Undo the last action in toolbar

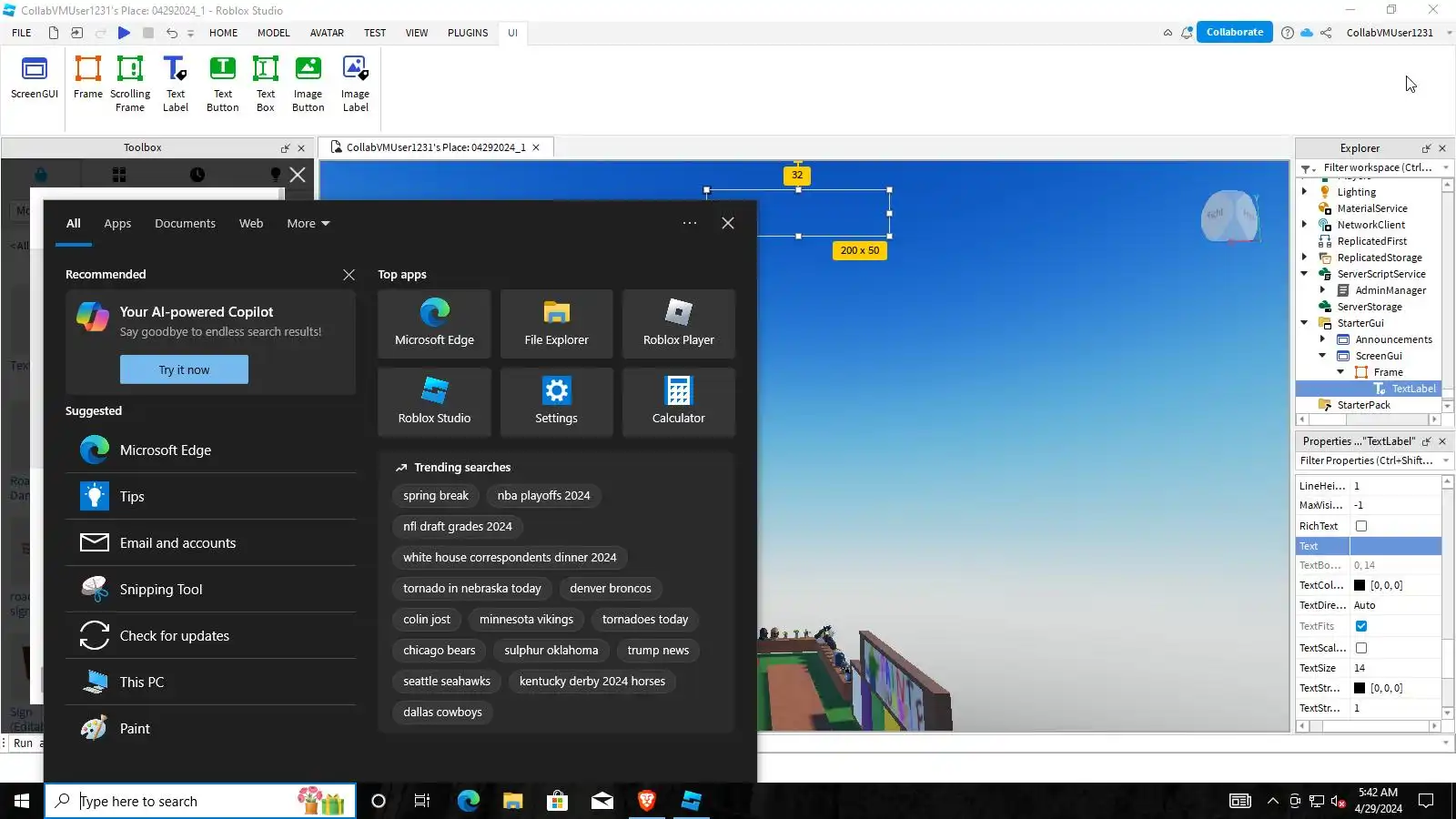point(172,33)
